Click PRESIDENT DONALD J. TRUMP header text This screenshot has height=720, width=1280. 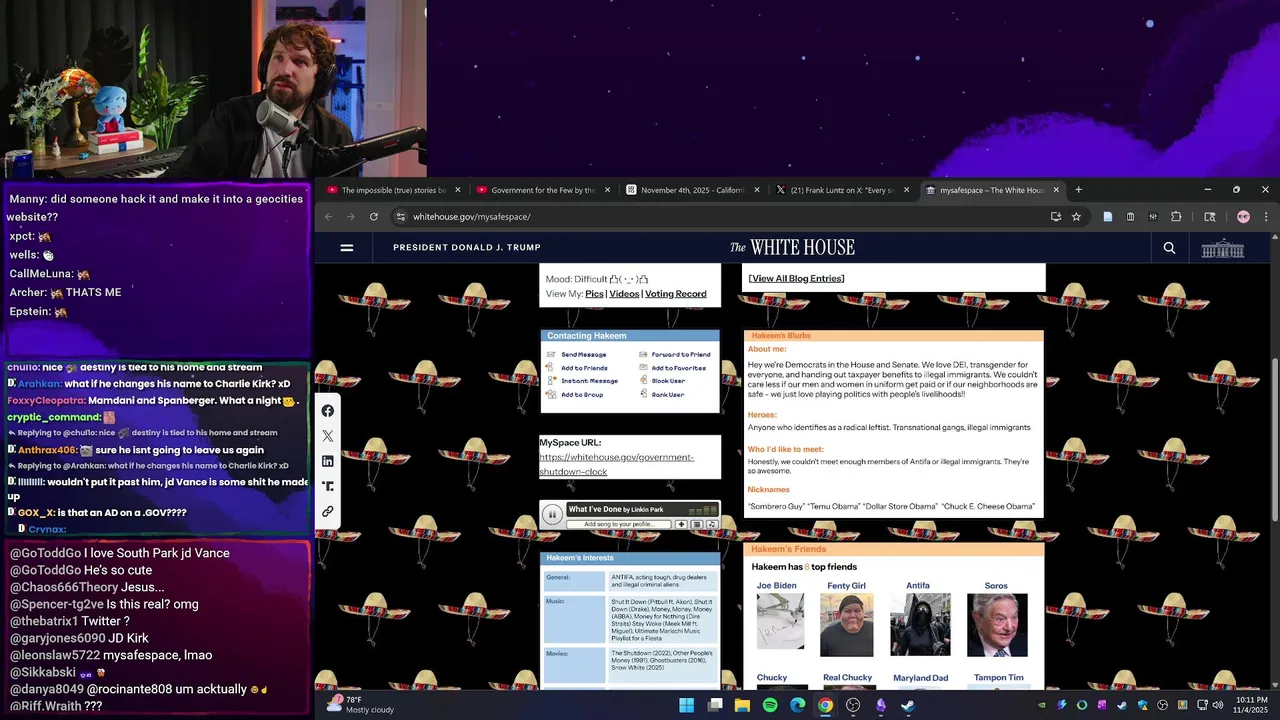[467, 248]
